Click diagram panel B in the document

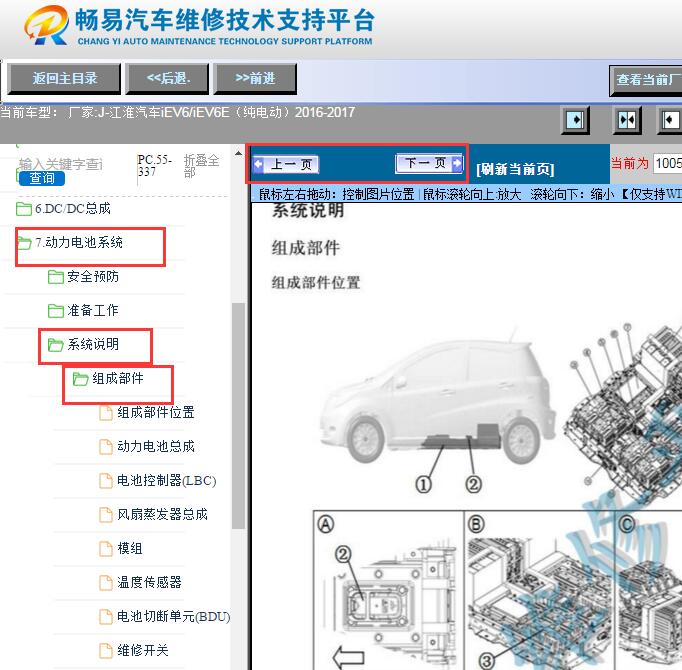click(x=540, y=590)
